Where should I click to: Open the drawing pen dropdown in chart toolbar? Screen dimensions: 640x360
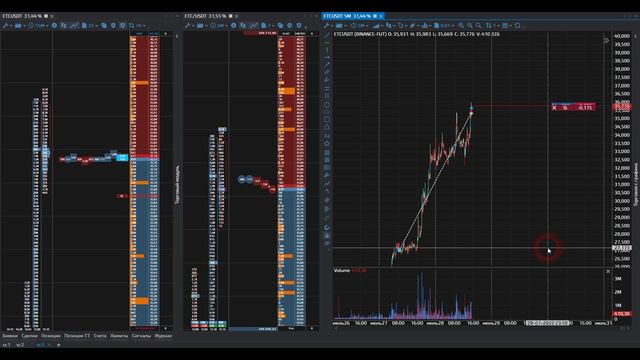coord(413,25)
